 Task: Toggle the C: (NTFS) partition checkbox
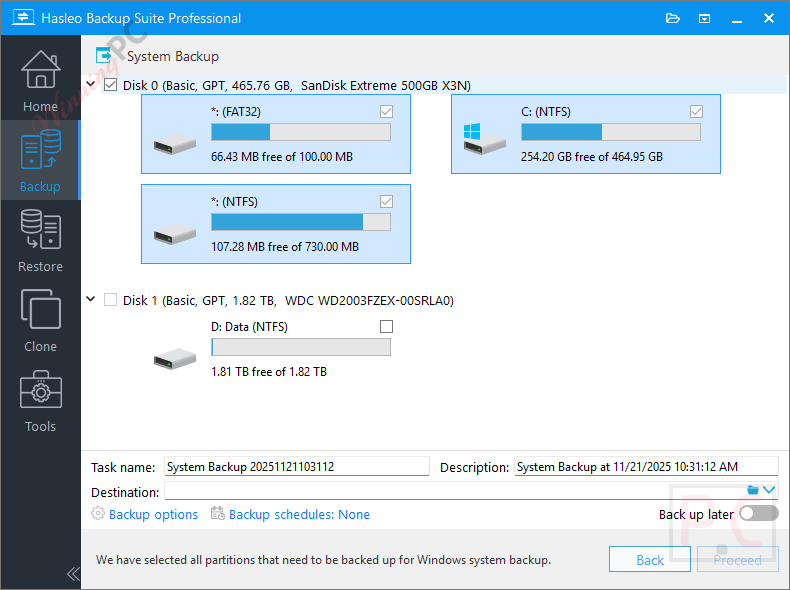[696, 111]
